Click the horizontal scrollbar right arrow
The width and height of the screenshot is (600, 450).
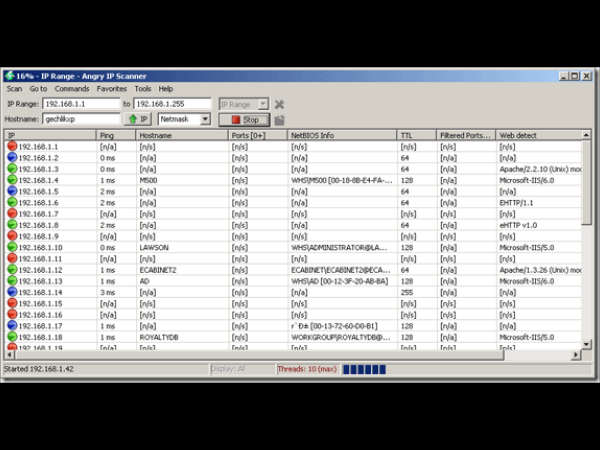click(576, 355)
